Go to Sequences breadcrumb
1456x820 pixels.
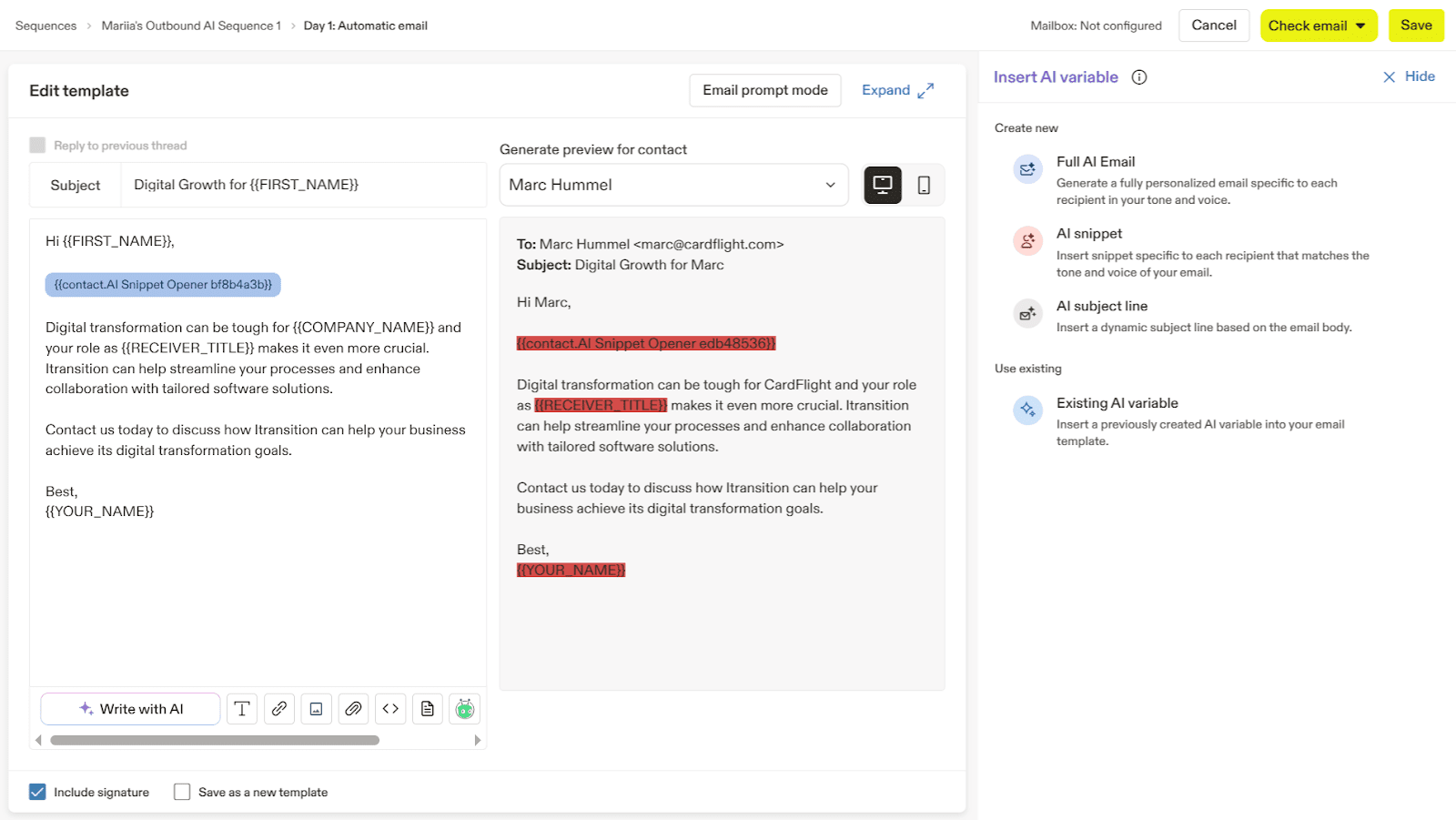click(45, 25)
